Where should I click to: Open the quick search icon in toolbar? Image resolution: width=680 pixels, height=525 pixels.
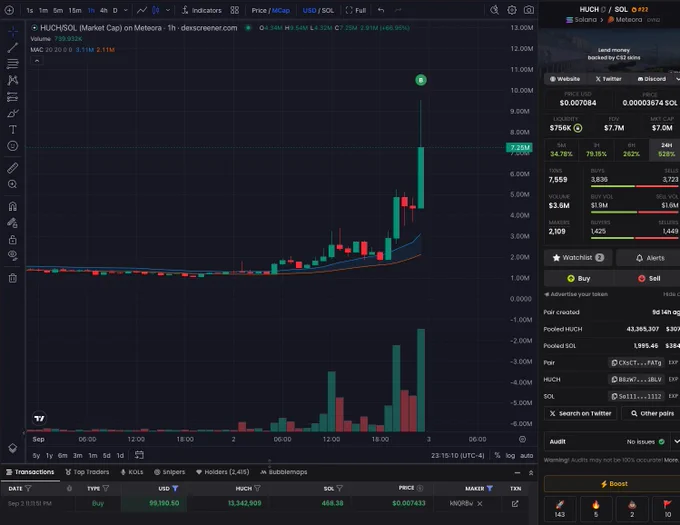click(494, 10)
